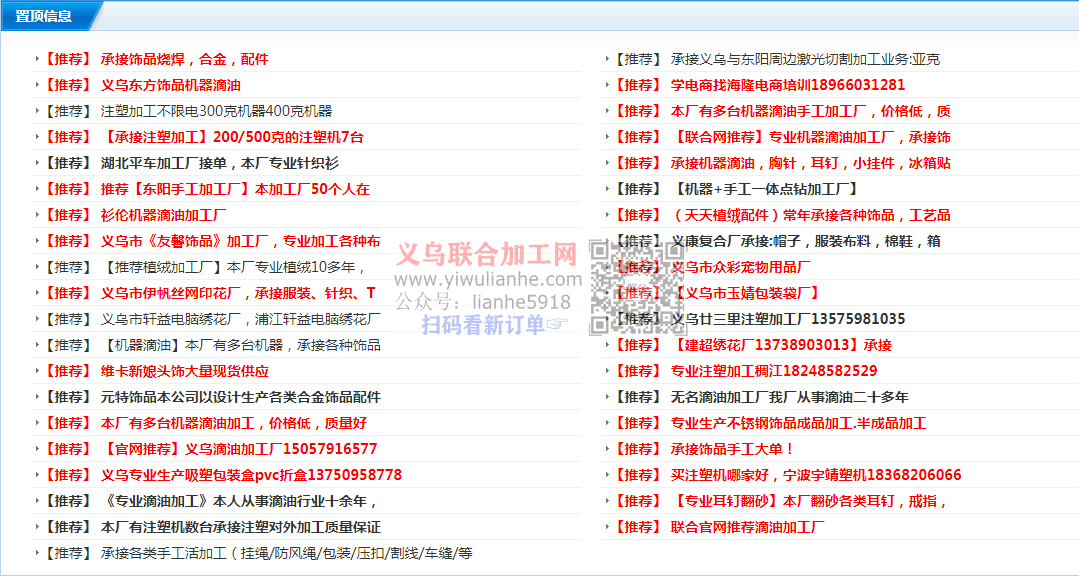The width and height of the screenshot is (1079, 576).
Task: Open 【建超绣花厂13738903013】承接
Action: coord(781,345)
